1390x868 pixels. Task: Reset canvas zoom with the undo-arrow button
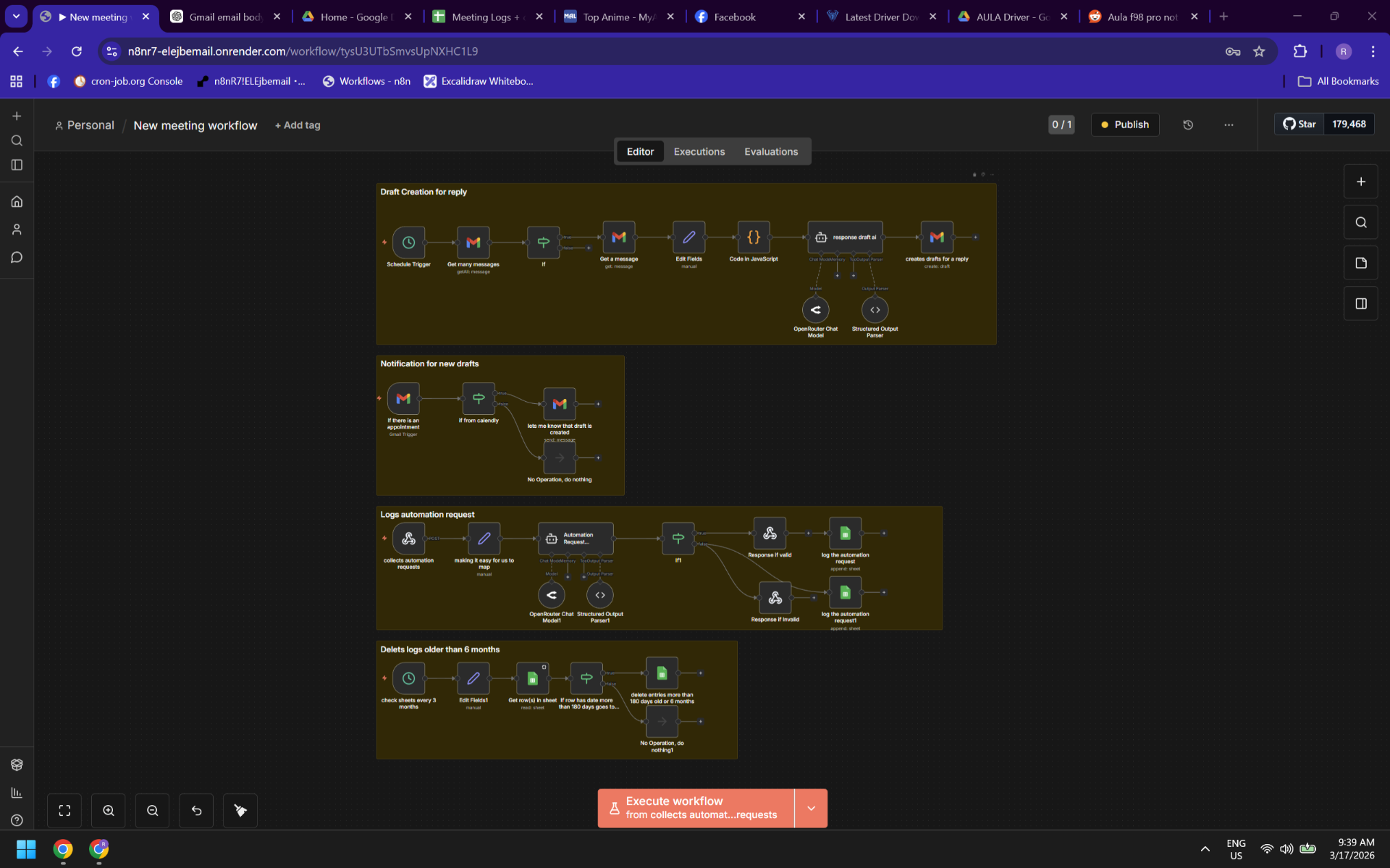196,811
